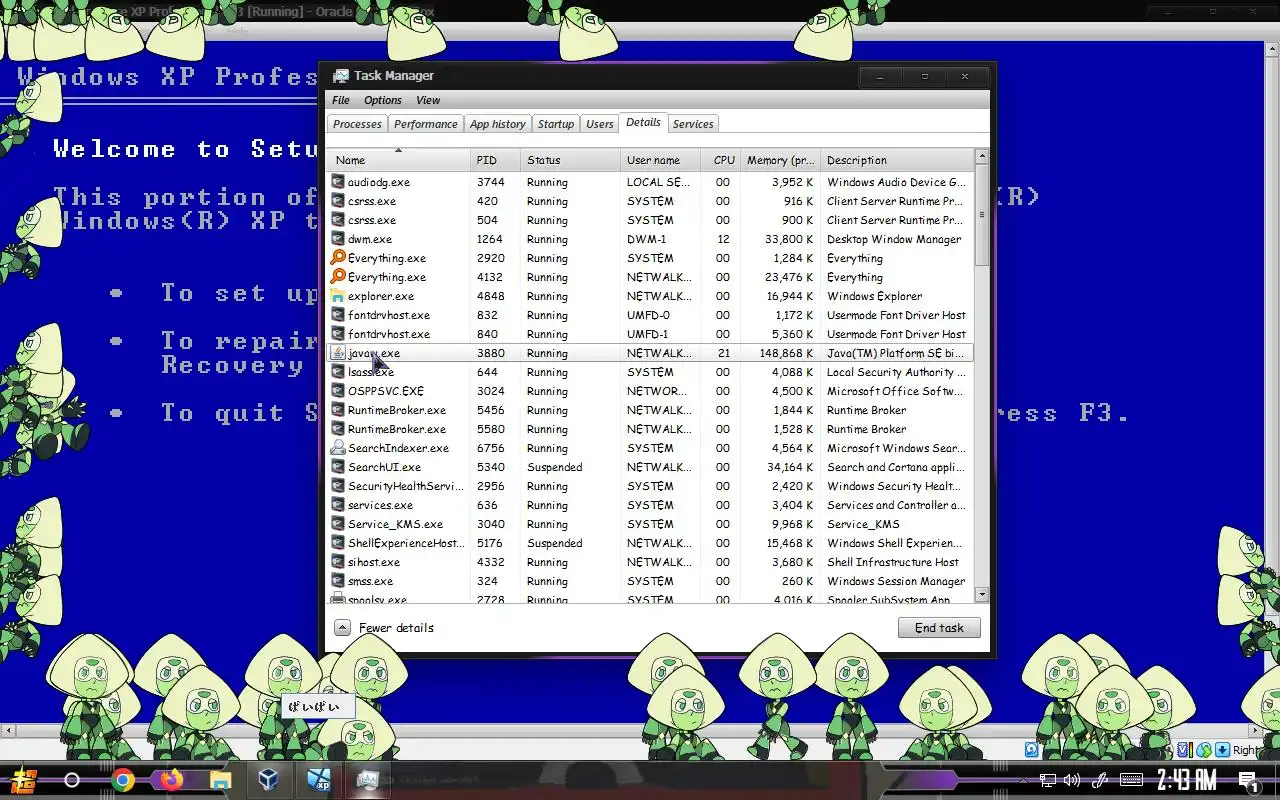1280x800 pixels.
Task: Select the lsass.exe process row
Action: 650,372
